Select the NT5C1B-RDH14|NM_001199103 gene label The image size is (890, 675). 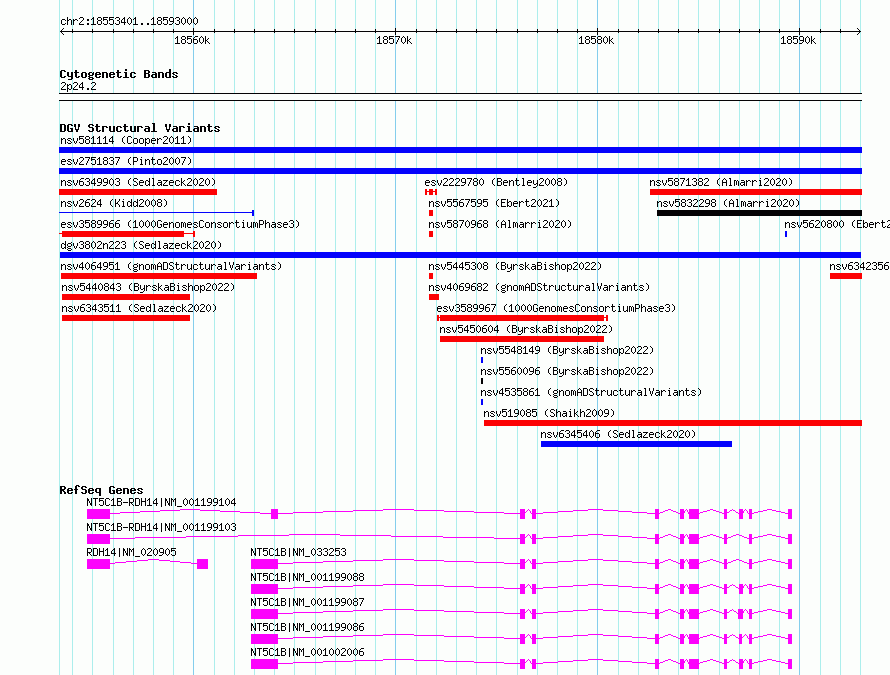coord(161,527)
